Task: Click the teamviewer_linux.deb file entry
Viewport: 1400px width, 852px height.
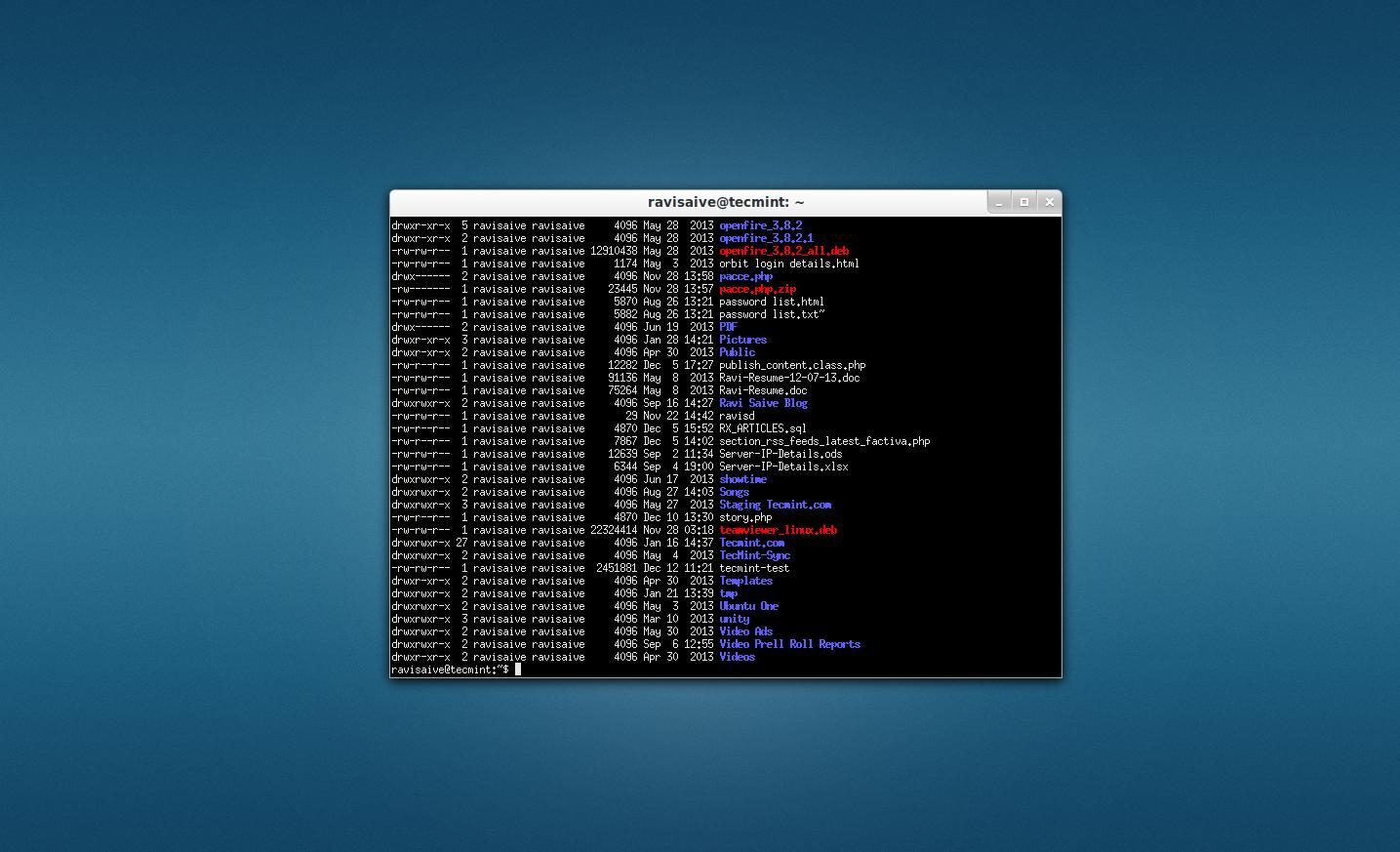Action: 777,530
